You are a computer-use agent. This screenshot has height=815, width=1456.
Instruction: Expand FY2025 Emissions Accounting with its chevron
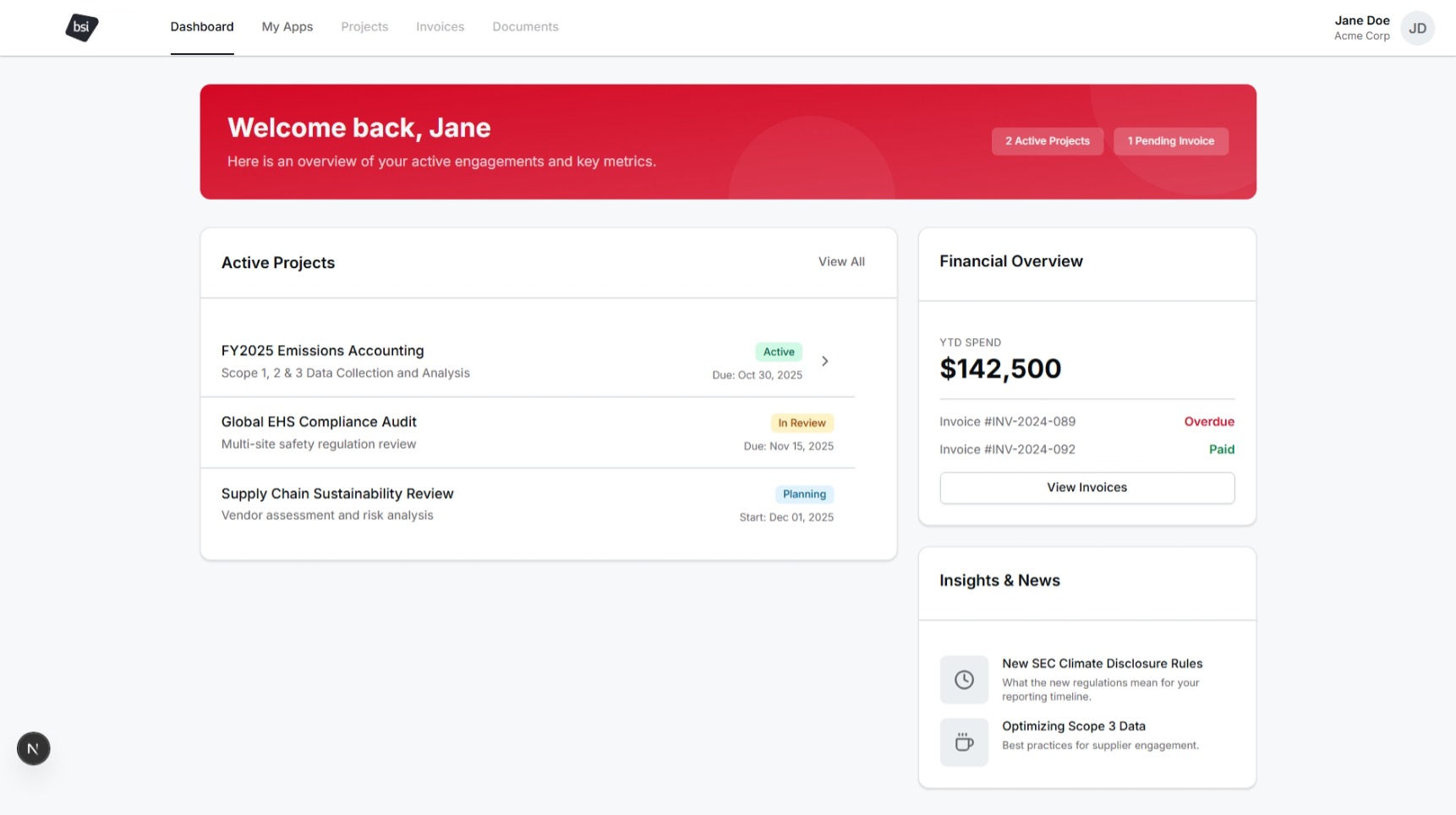coord(824,361)
